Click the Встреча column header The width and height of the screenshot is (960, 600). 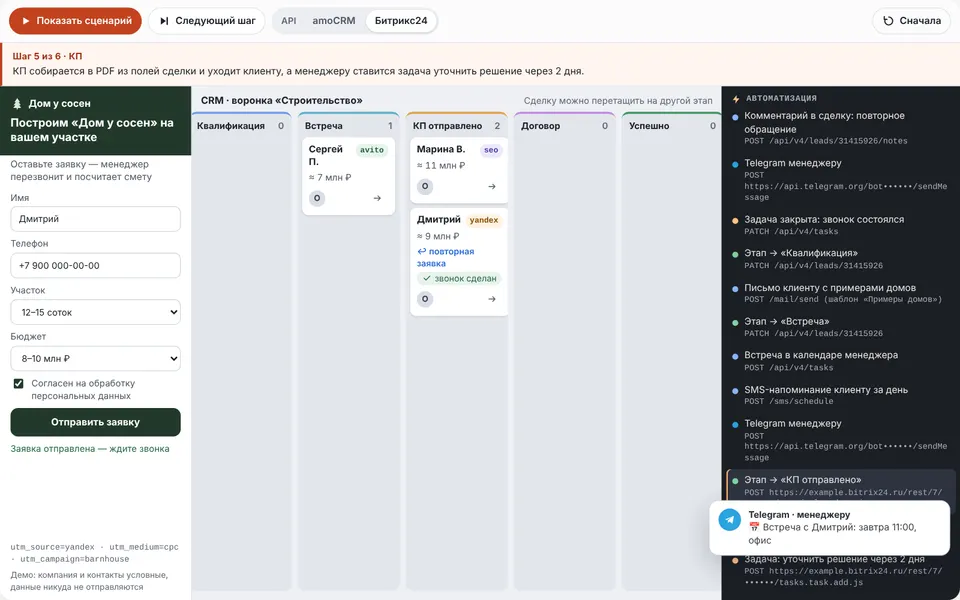(348, 126)
